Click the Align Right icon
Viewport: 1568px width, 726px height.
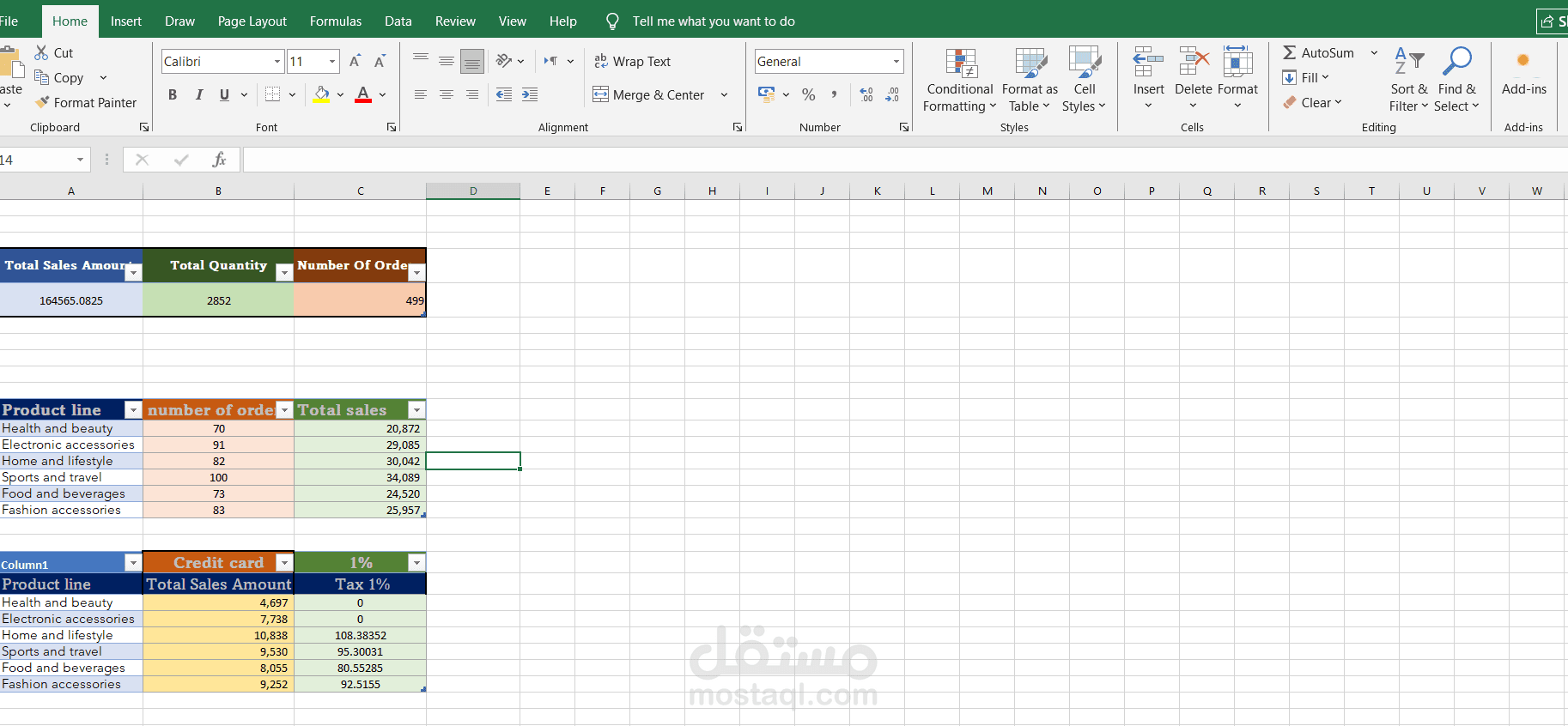pyautogui.click(x=472, y=94)
